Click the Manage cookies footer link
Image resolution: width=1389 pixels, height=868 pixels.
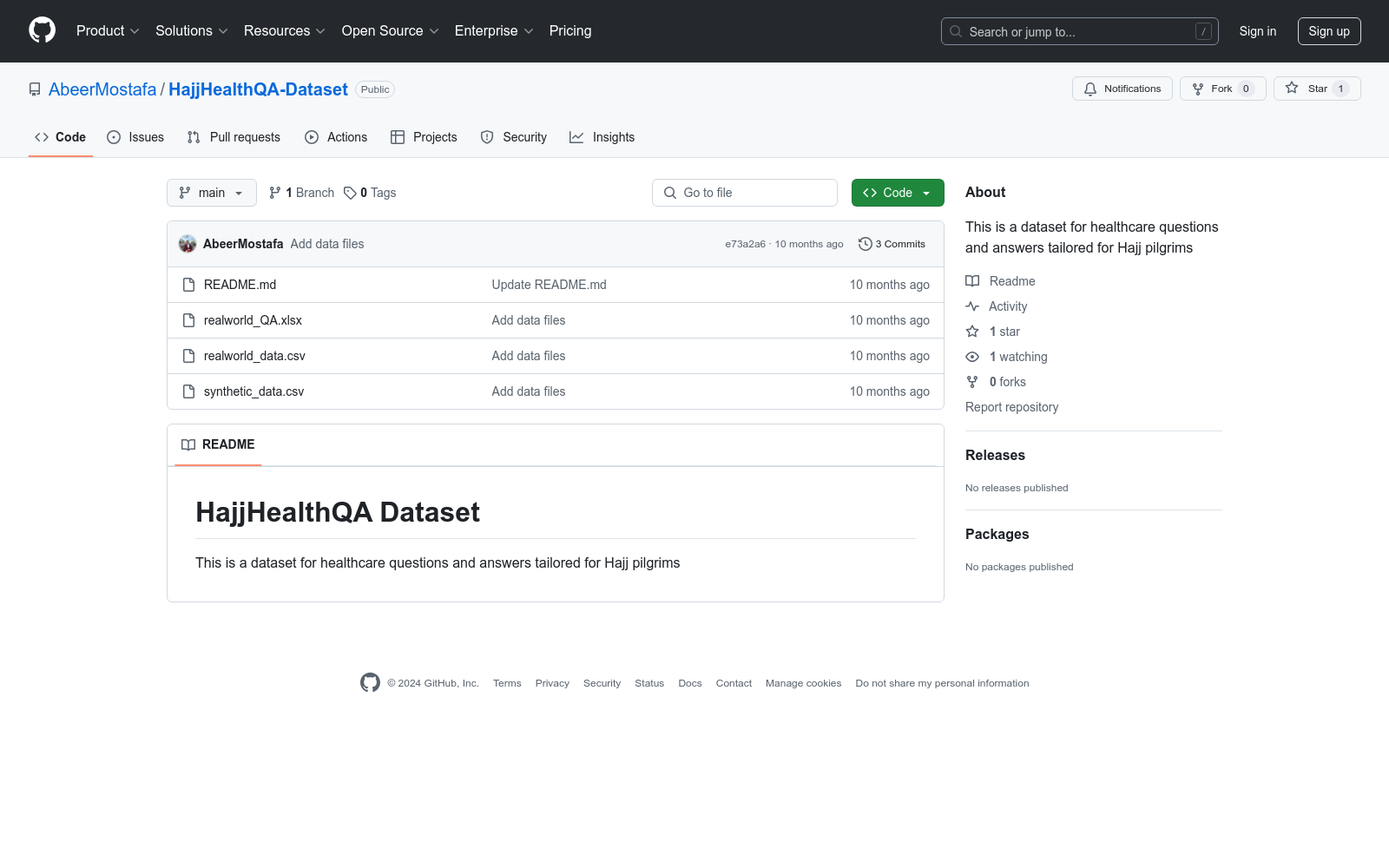point(804,683)
